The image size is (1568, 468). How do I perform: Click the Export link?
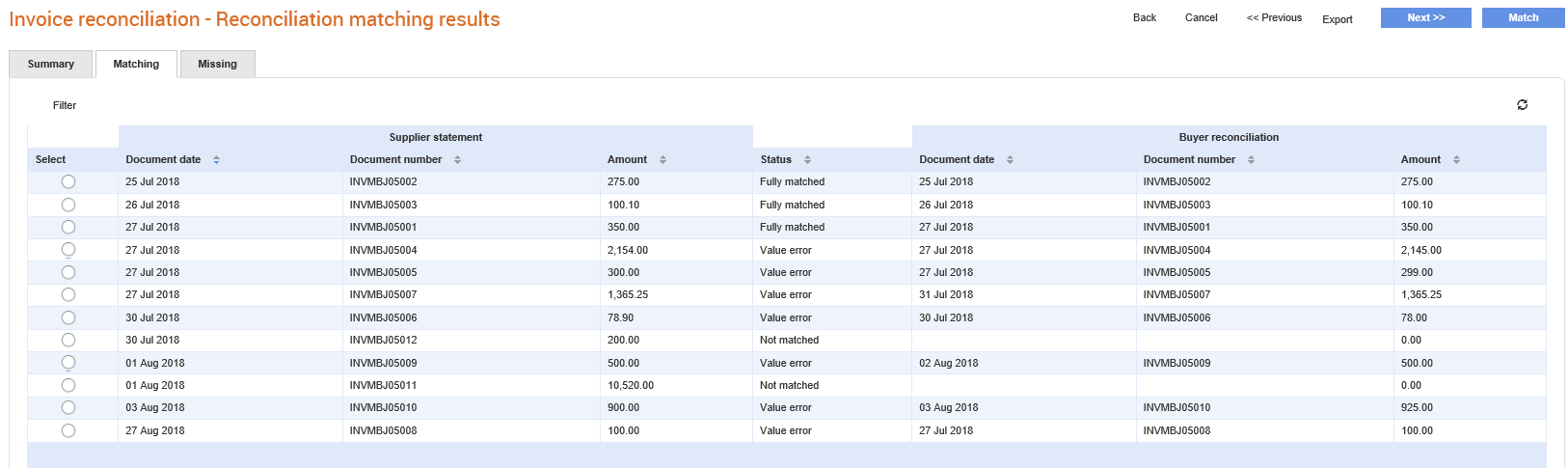pos(1338,19)
